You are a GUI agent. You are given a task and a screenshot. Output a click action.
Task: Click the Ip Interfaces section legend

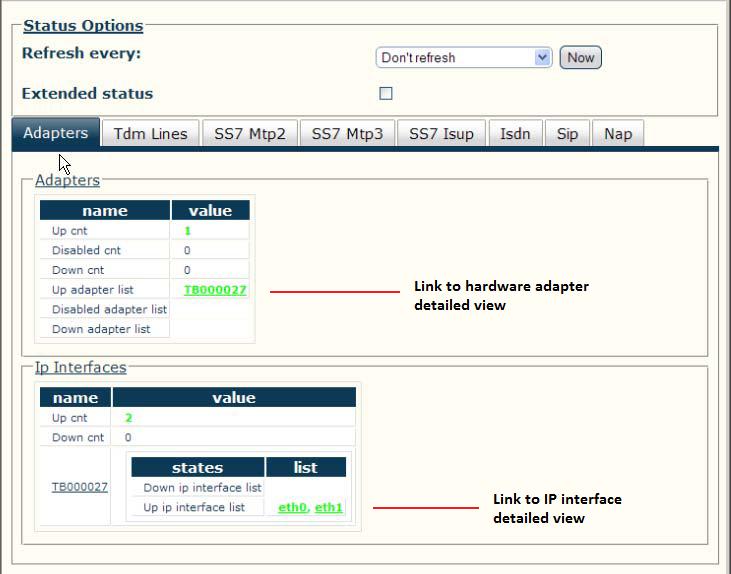[x=81, y=367]
